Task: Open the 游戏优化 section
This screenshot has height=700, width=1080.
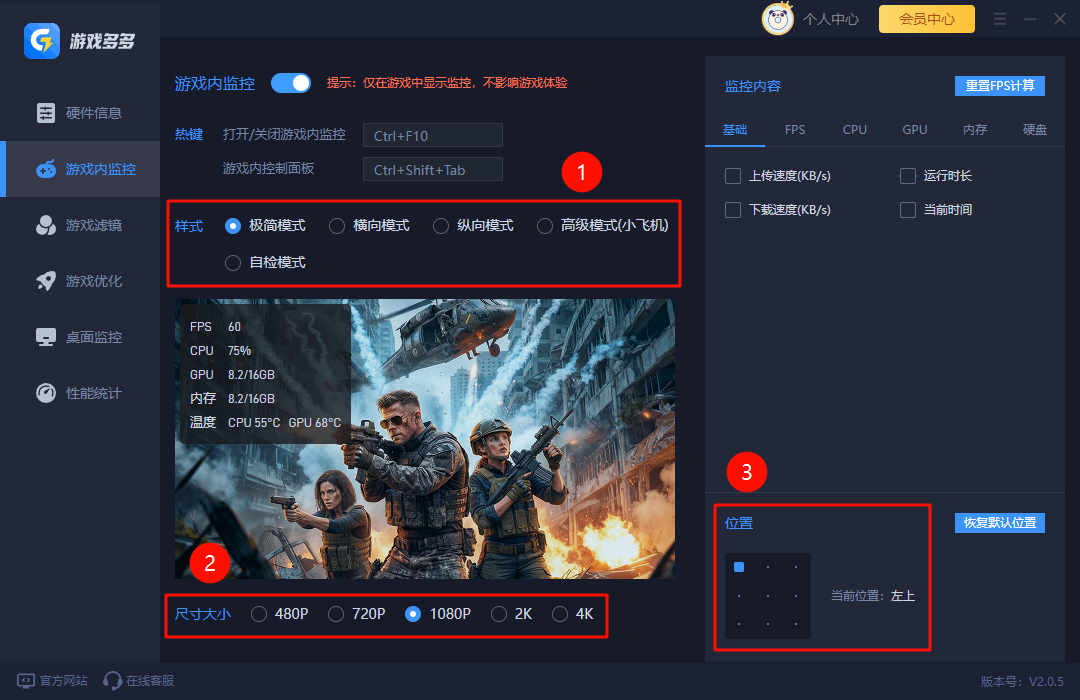Action: tap(80, 281)
